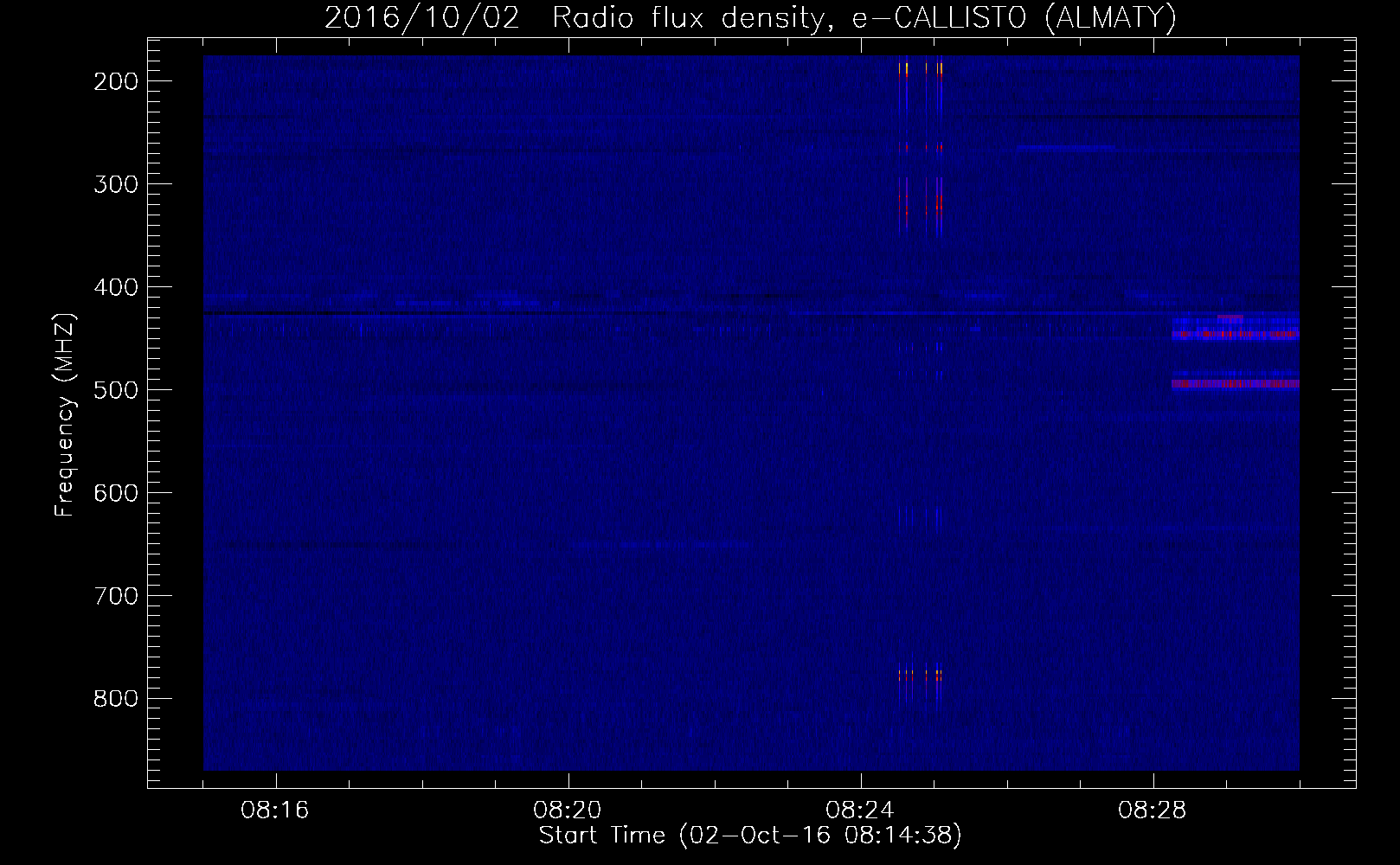Click the burst streaks near 320 MHz
The height and width of the screenshot is (865, 1400).
pyautogui.click(x=921, y=204)
